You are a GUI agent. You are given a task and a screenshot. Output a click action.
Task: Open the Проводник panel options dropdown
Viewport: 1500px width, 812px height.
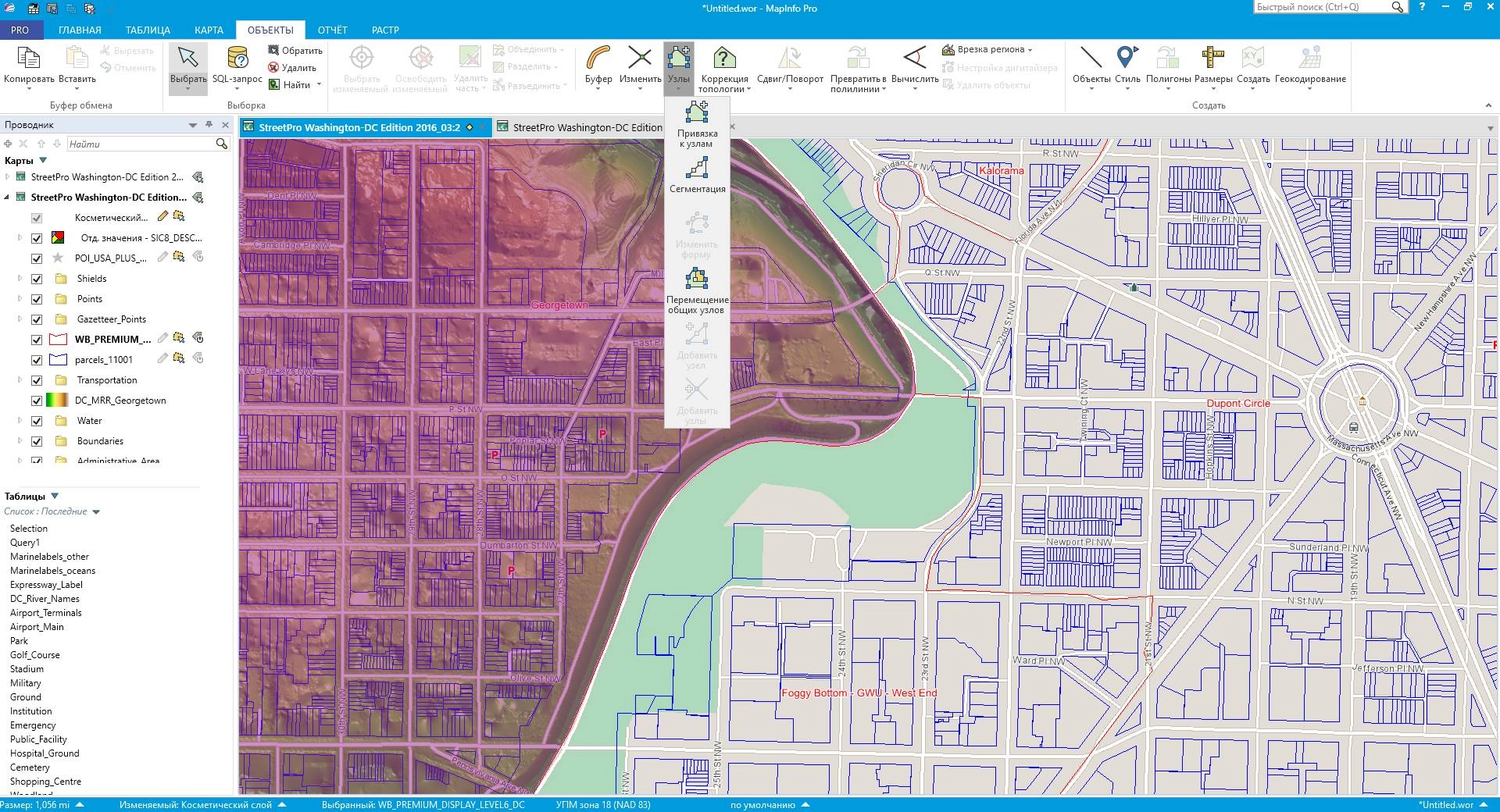(193, 125)
